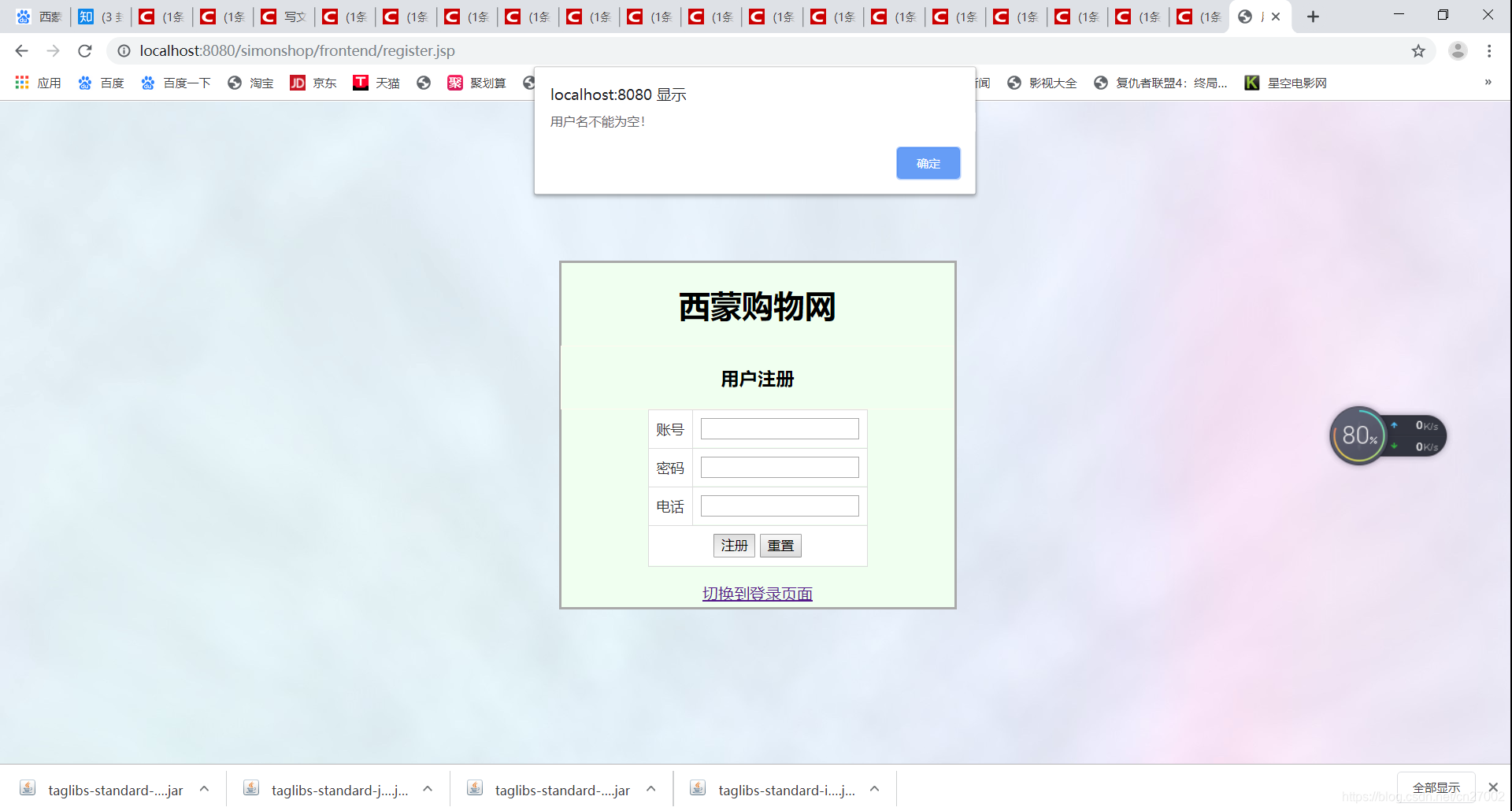Expand options for fourth taglibs-standard download

point(874,789)
